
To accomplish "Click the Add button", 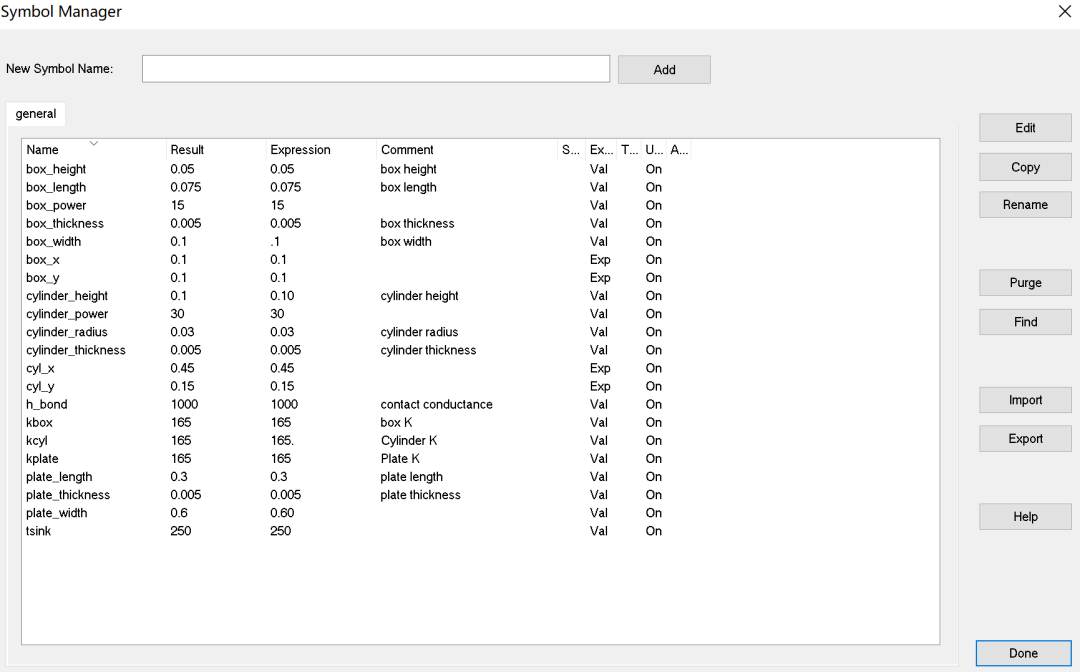I will pos(664,70).
